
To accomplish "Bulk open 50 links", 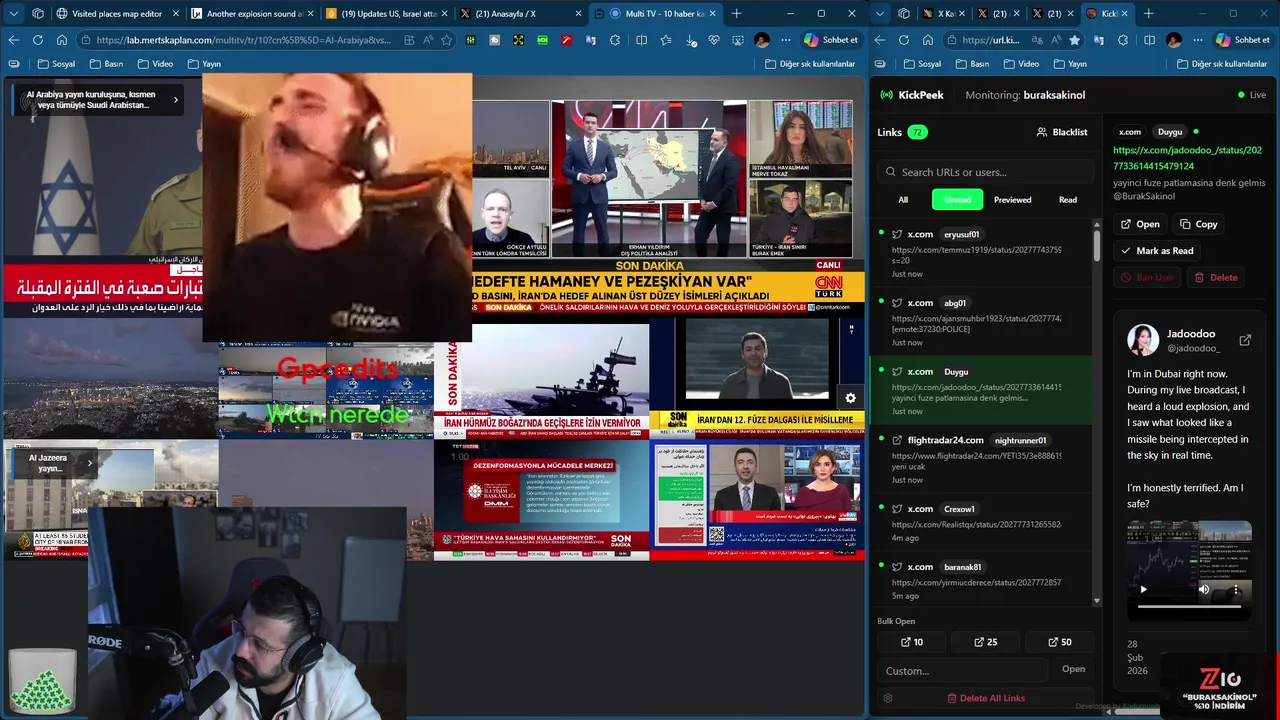I will click(1059, 642).
